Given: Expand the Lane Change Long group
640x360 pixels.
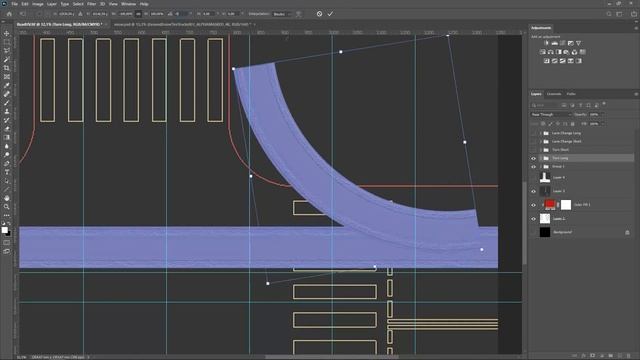Looking at the screenshot, I should (x=541, y=133).
